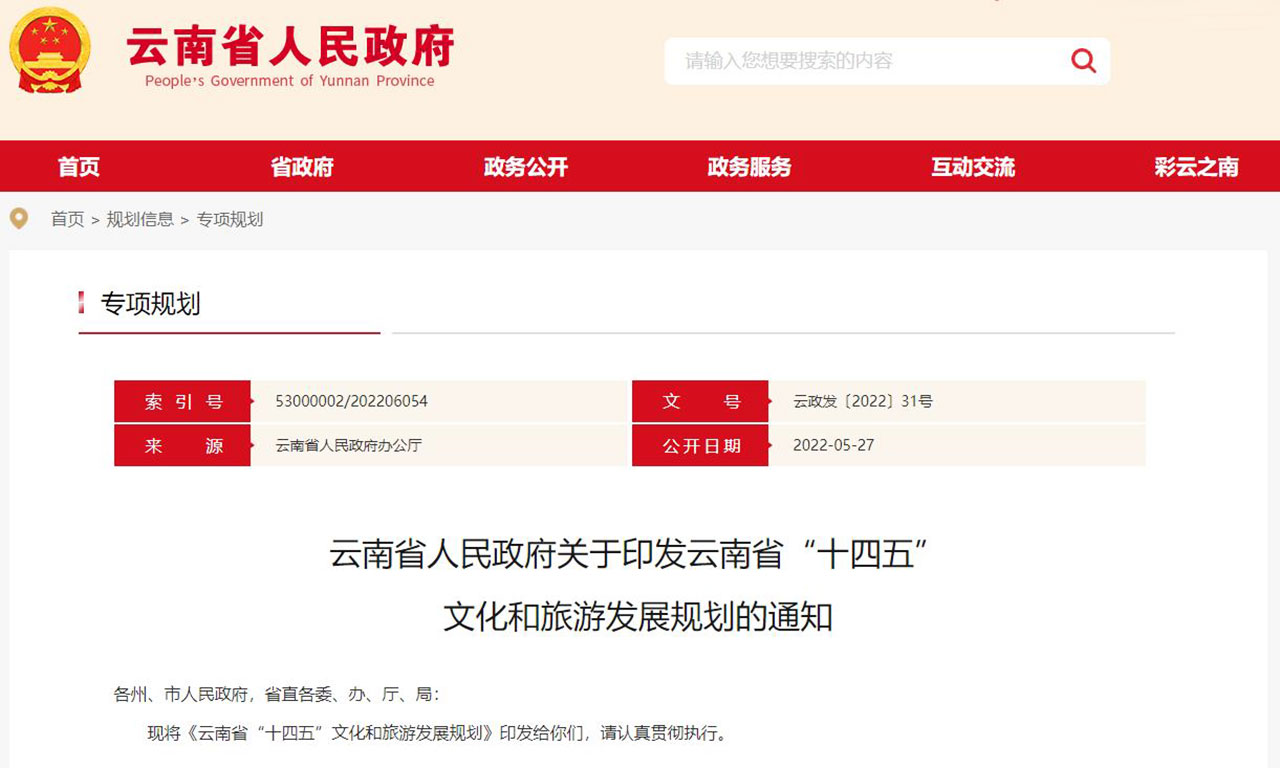
Task: Open the 省政府 menu item
Action: pos(302,167)
